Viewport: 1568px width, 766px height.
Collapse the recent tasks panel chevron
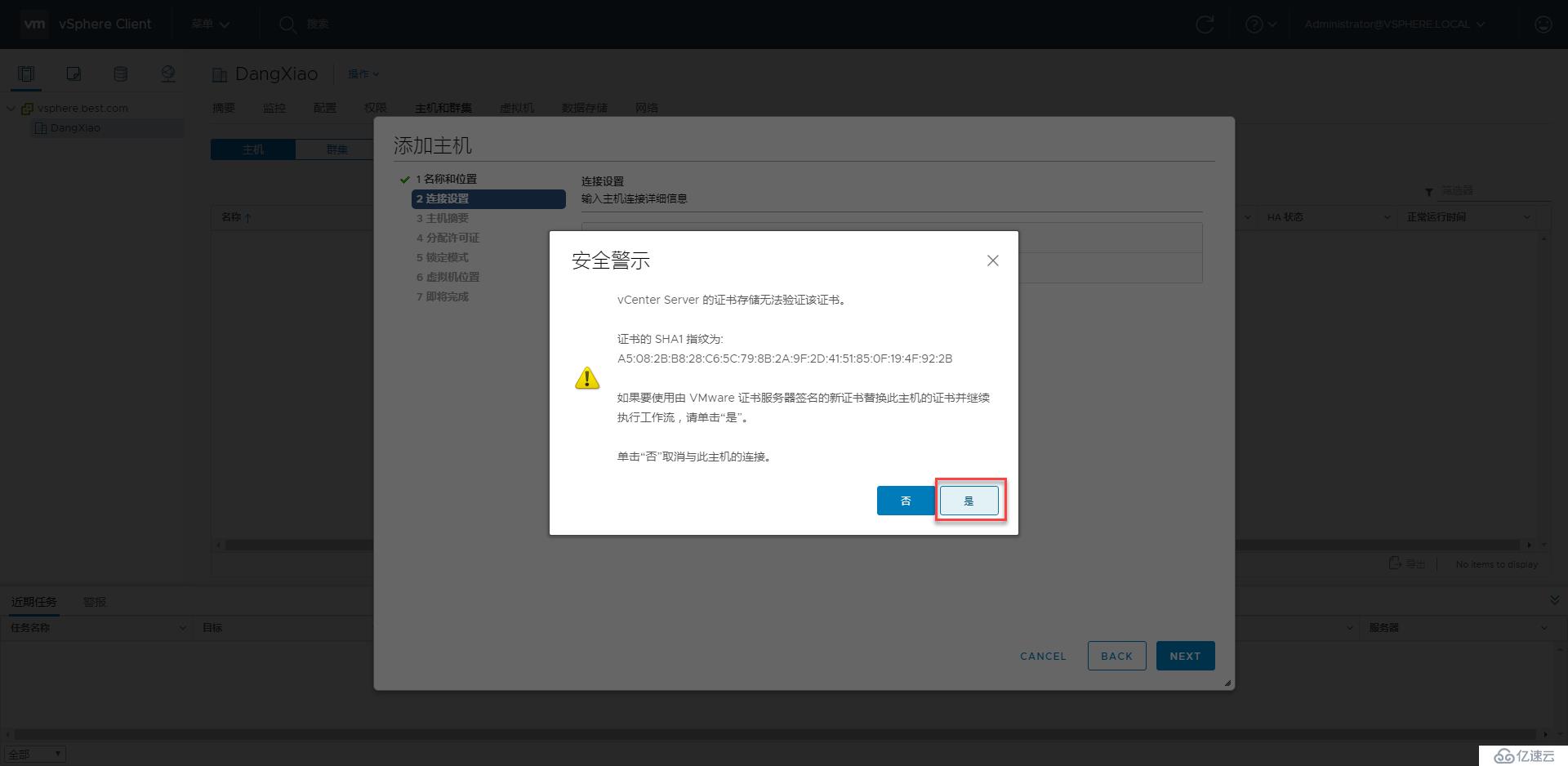[x=1554, y=600]
